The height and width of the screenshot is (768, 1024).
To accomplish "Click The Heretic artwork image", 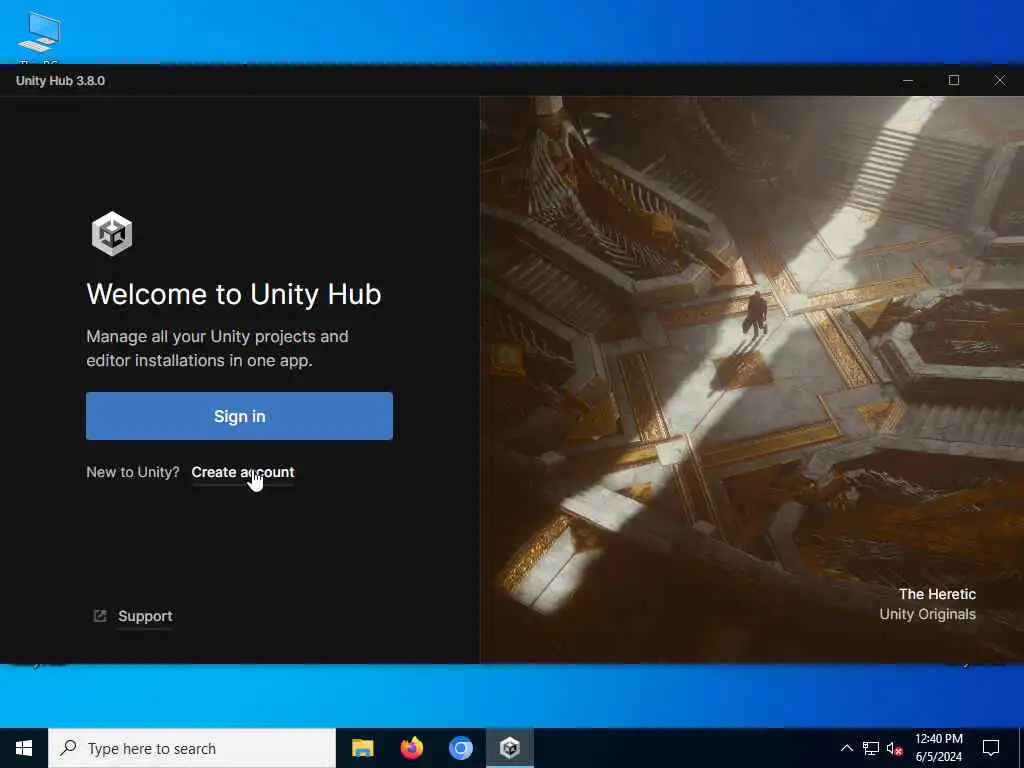I will [752, 380].
